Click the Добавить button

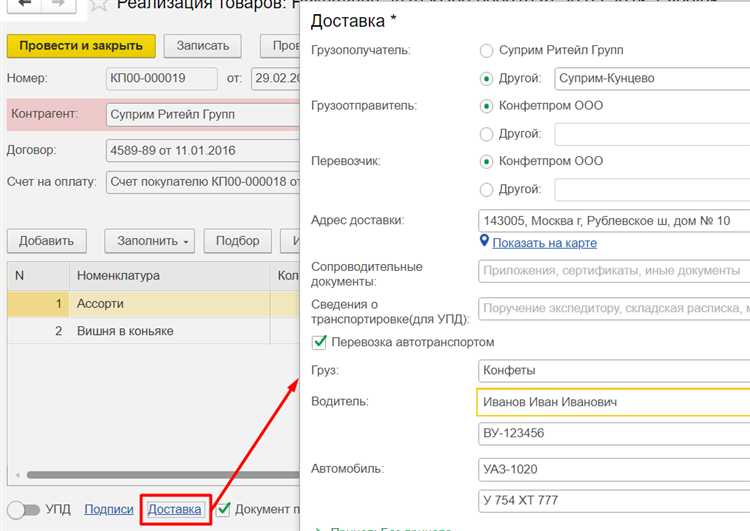click(x=46, y=241)
